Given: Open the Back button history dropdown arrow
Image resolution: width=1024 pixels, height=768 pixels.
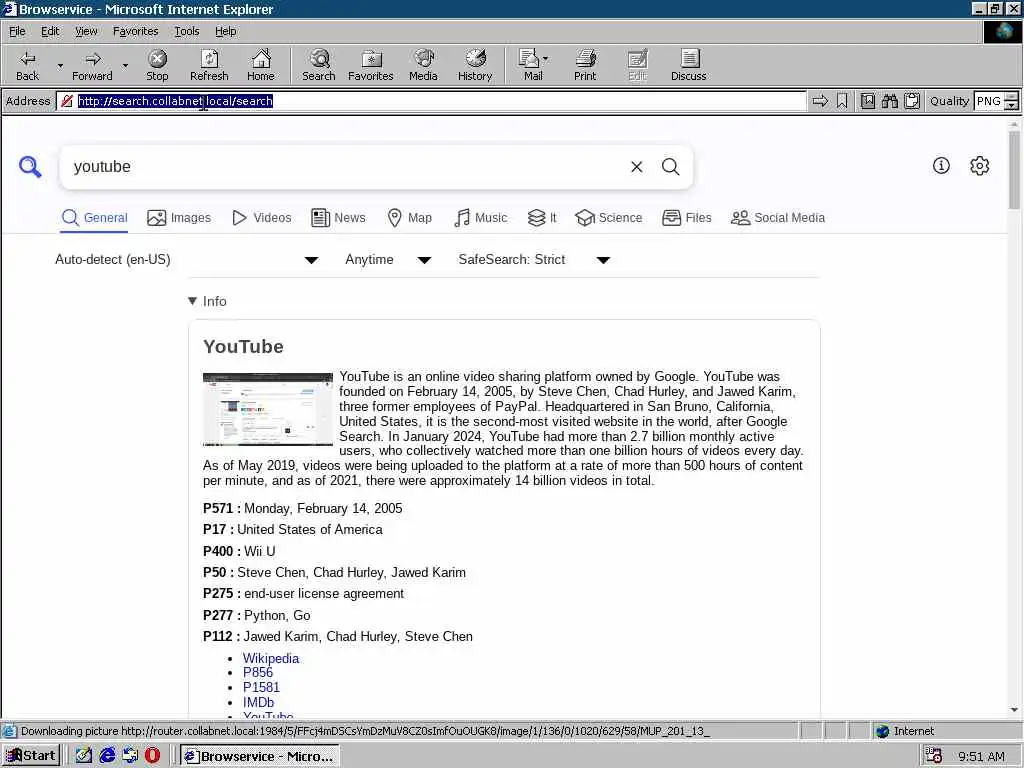Looking at the screenshot, I should 60,65.
